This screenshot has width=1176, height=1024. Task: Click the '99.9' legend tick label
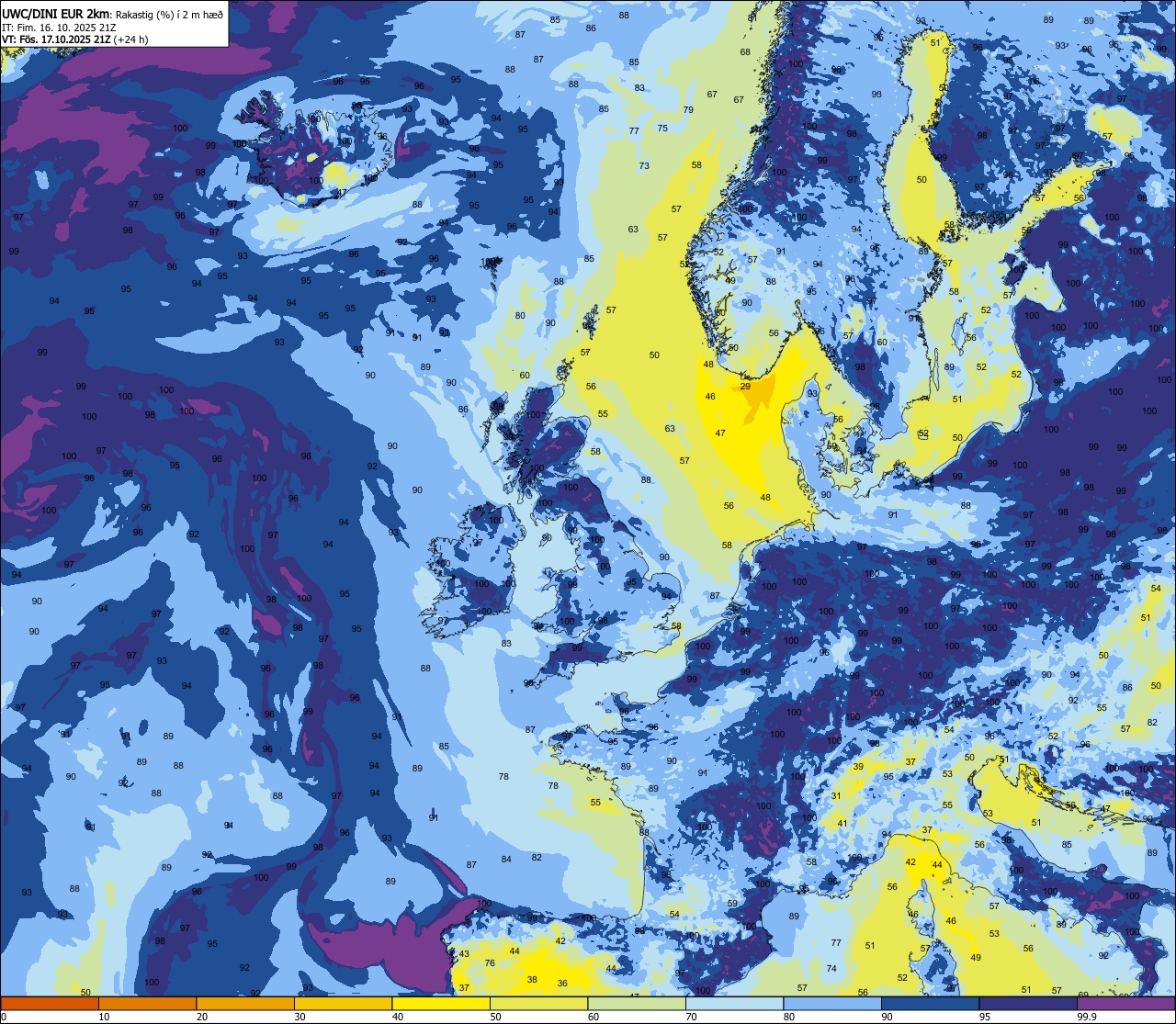[x=1087, y=1016]
